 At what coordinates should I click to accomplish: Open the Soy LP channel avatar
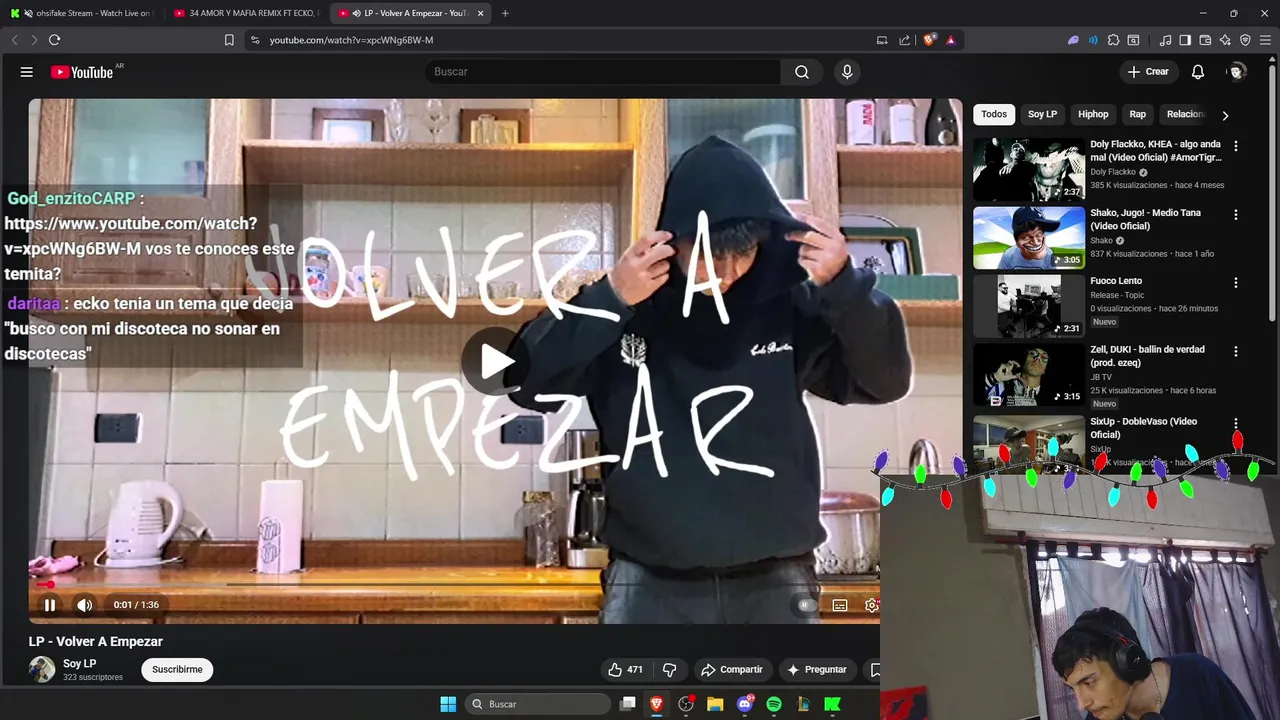coord(42,670)
